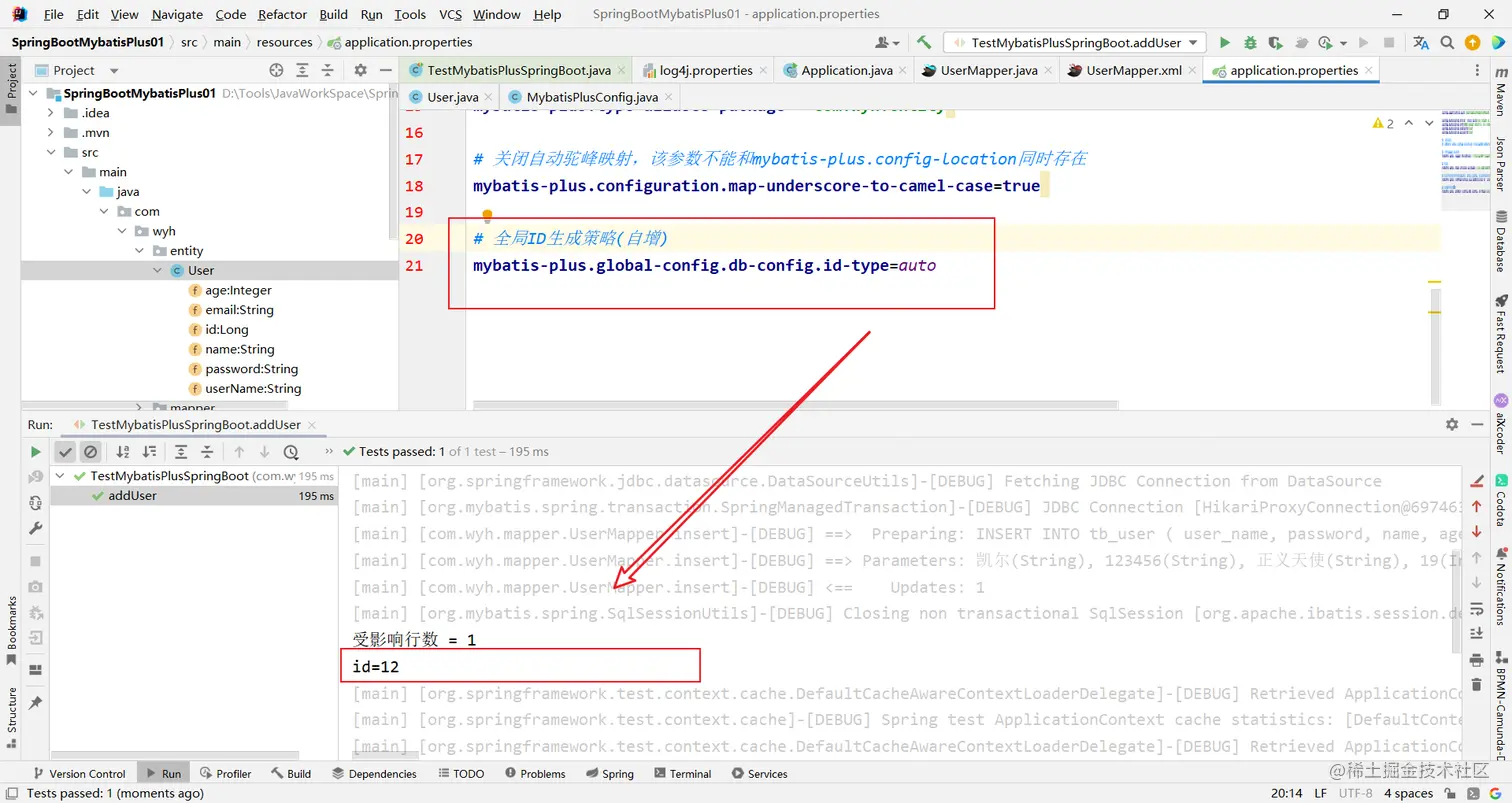
Task: Switch to UserMapper.xml tab
Action: coord(1133,70)
